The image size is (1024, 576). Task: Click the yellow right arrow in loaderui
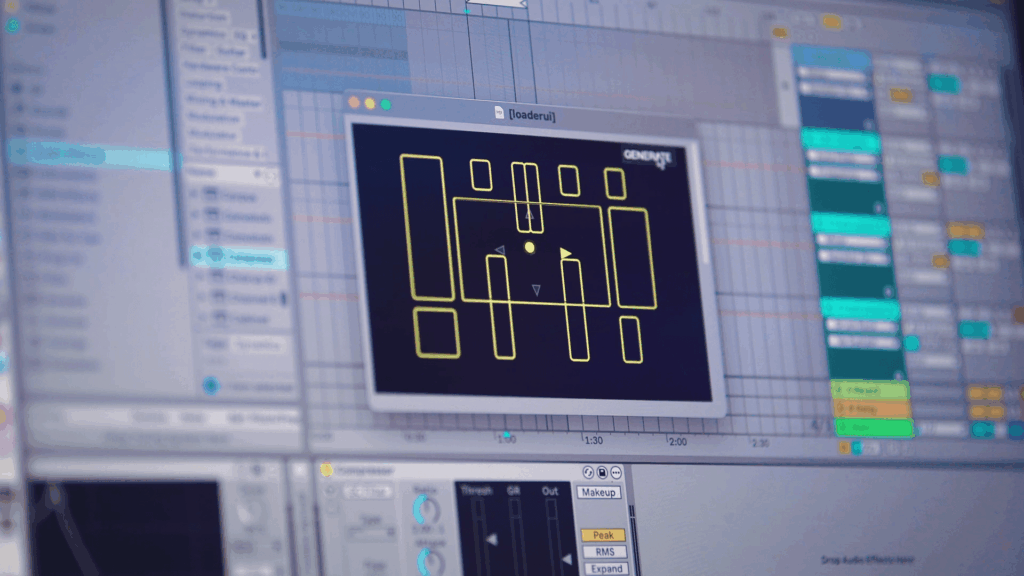click(x=565, y=253)
